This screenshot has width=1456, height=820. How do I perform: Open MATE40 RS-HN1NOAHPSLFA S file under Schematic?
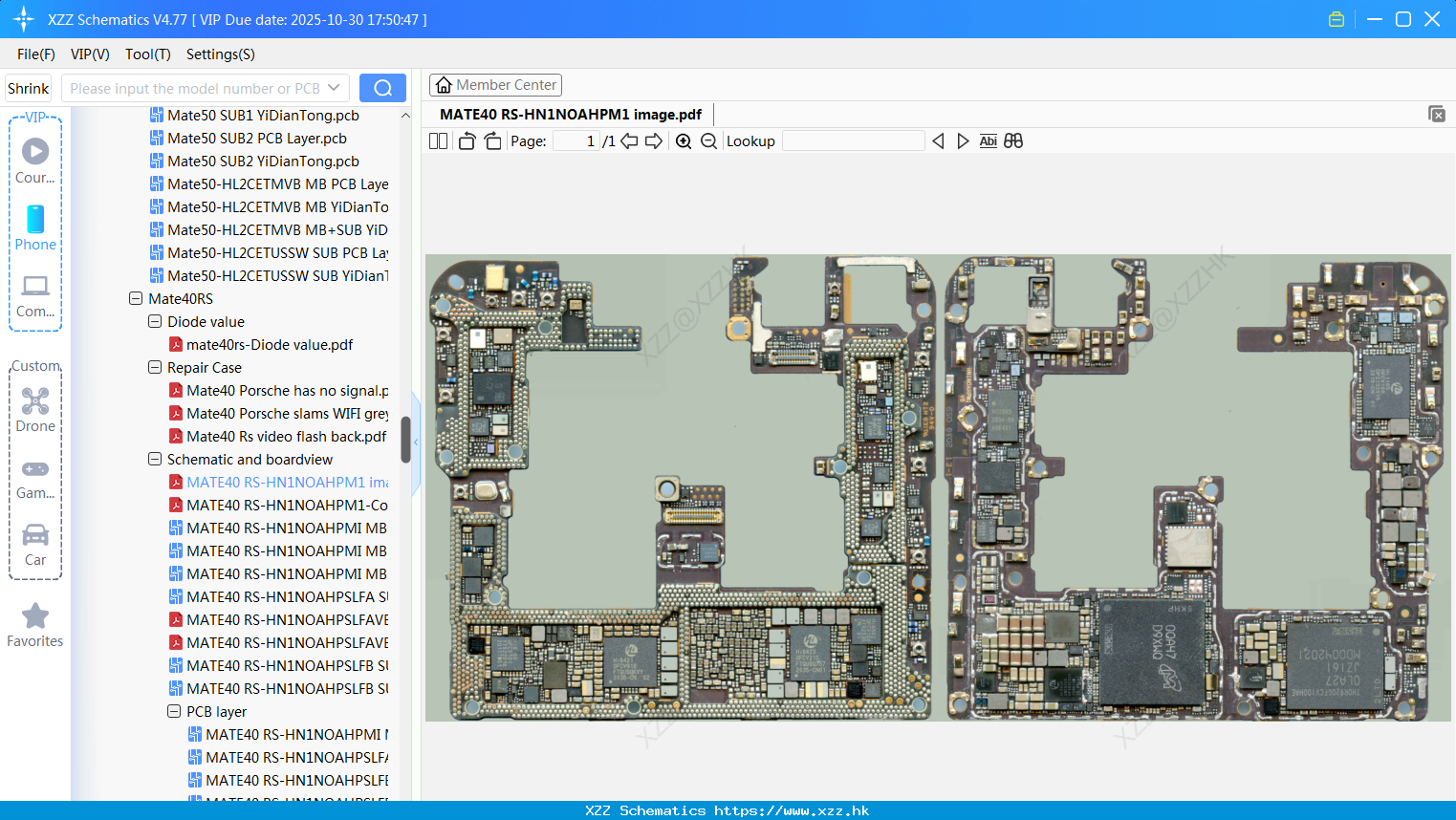coord(287,596)
